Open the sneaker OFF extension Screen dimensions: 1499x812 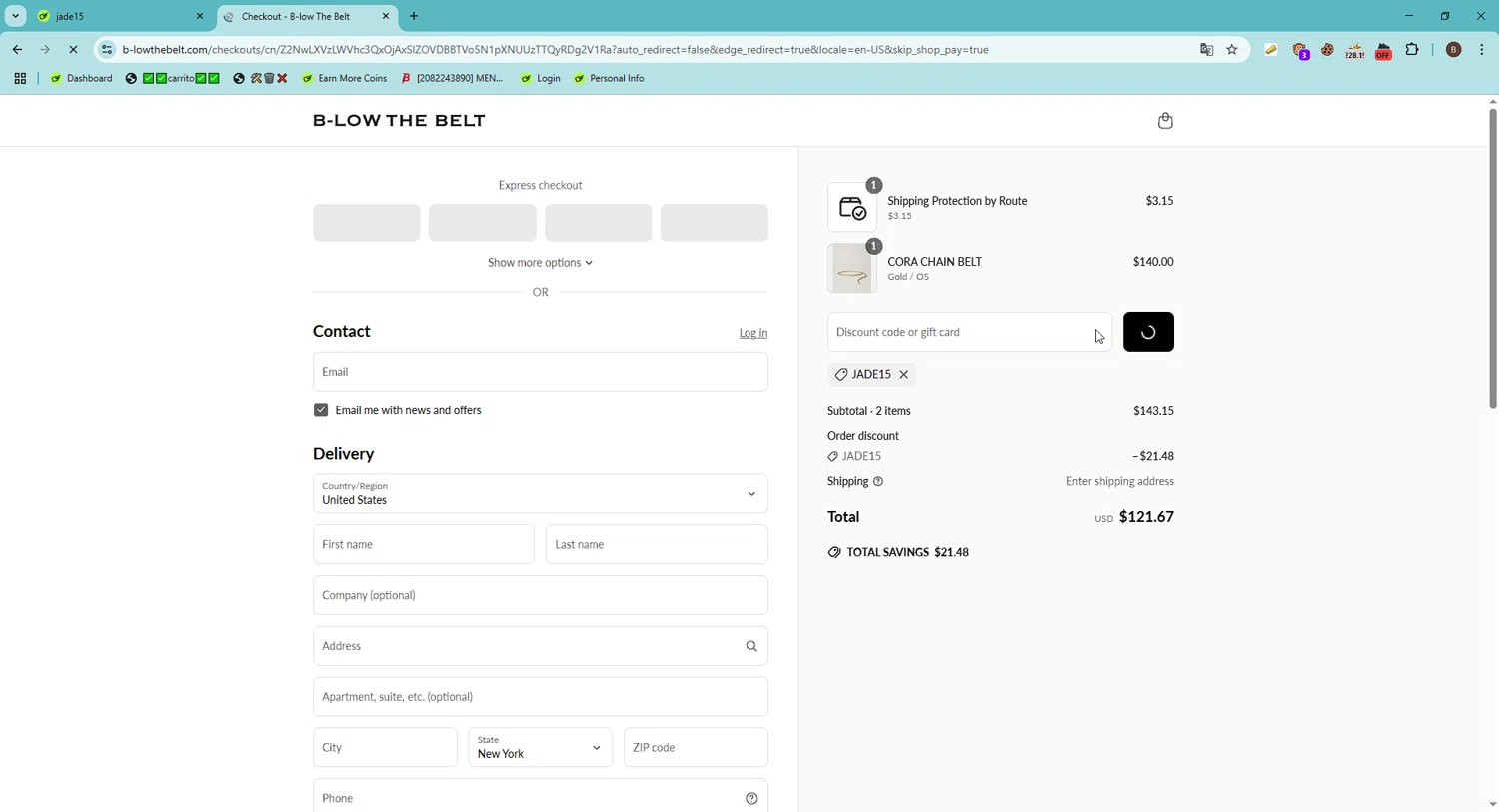tap(1383, 51)
